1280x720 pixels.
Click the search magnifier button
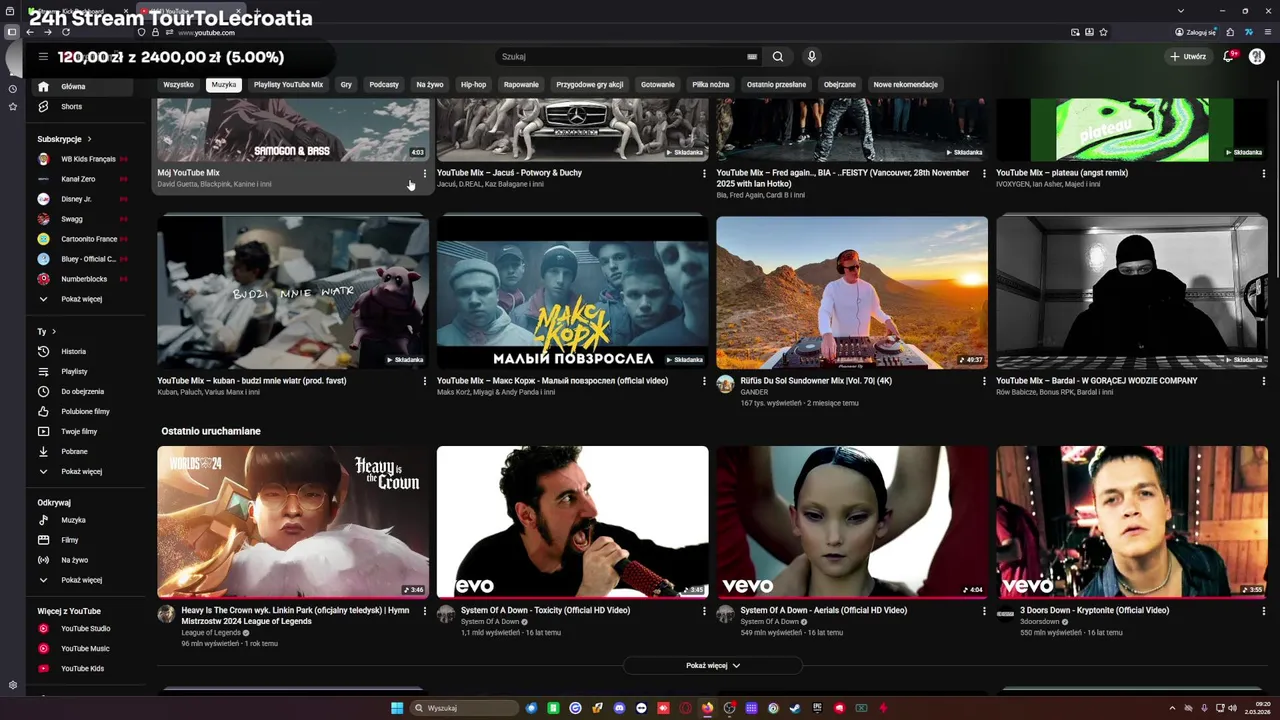point(778,57)
